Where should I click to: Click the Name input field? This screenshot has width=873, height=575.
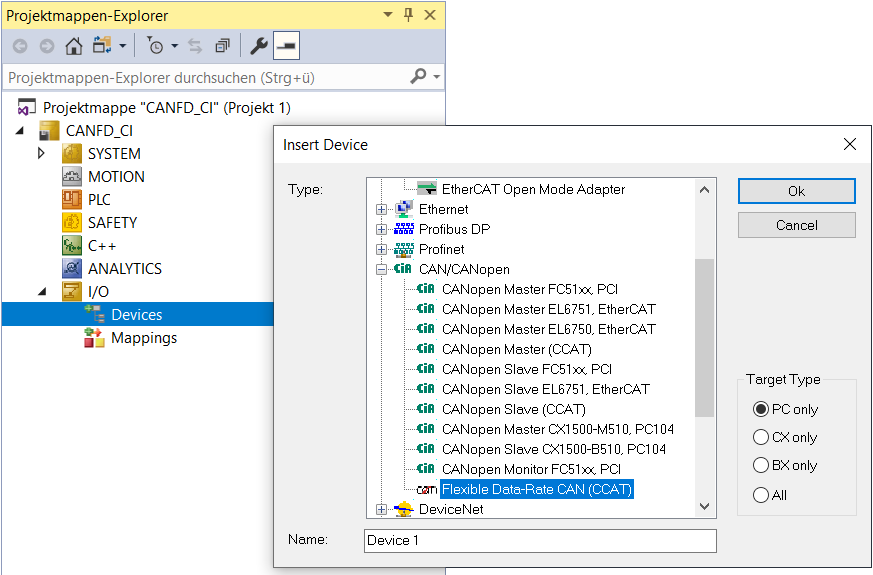(x=540, y=540)
